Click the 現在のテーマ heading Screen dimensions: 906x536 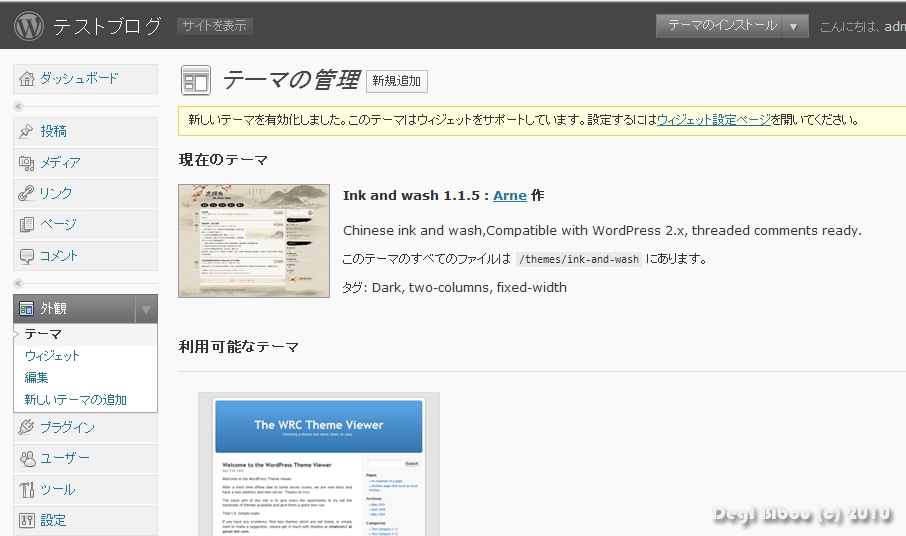223,160
